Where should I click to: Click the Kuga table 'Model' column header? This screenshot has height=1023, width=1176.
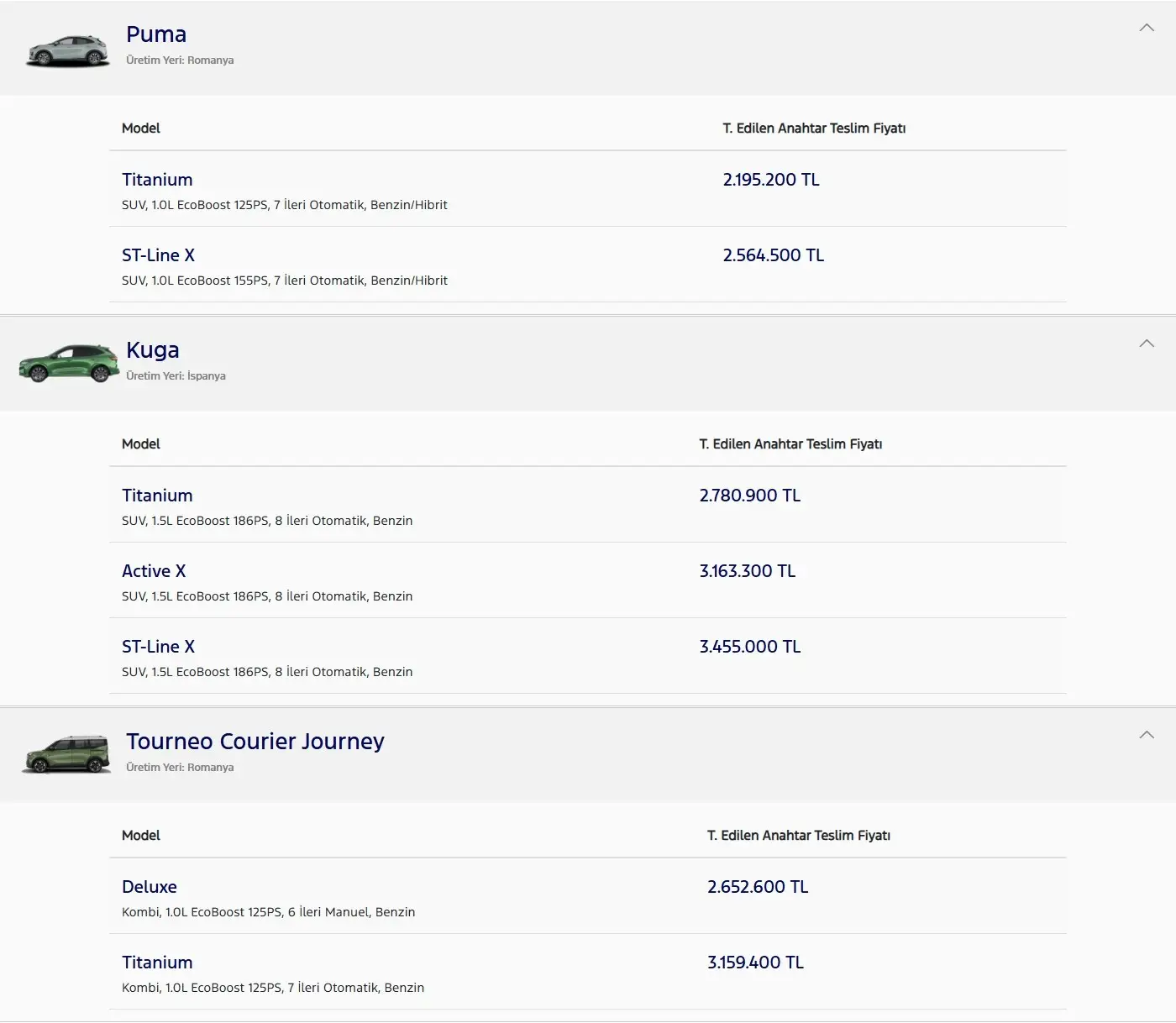(141, 444)
